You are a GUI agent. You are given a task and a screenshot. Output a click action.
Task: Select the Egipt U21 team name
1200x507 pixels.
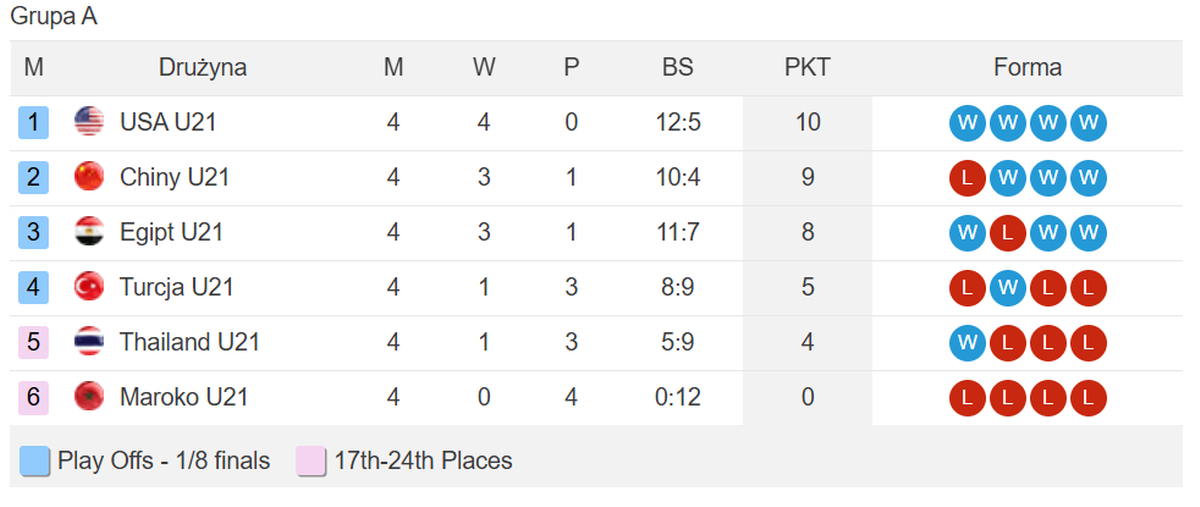click(x=171, y=233)
